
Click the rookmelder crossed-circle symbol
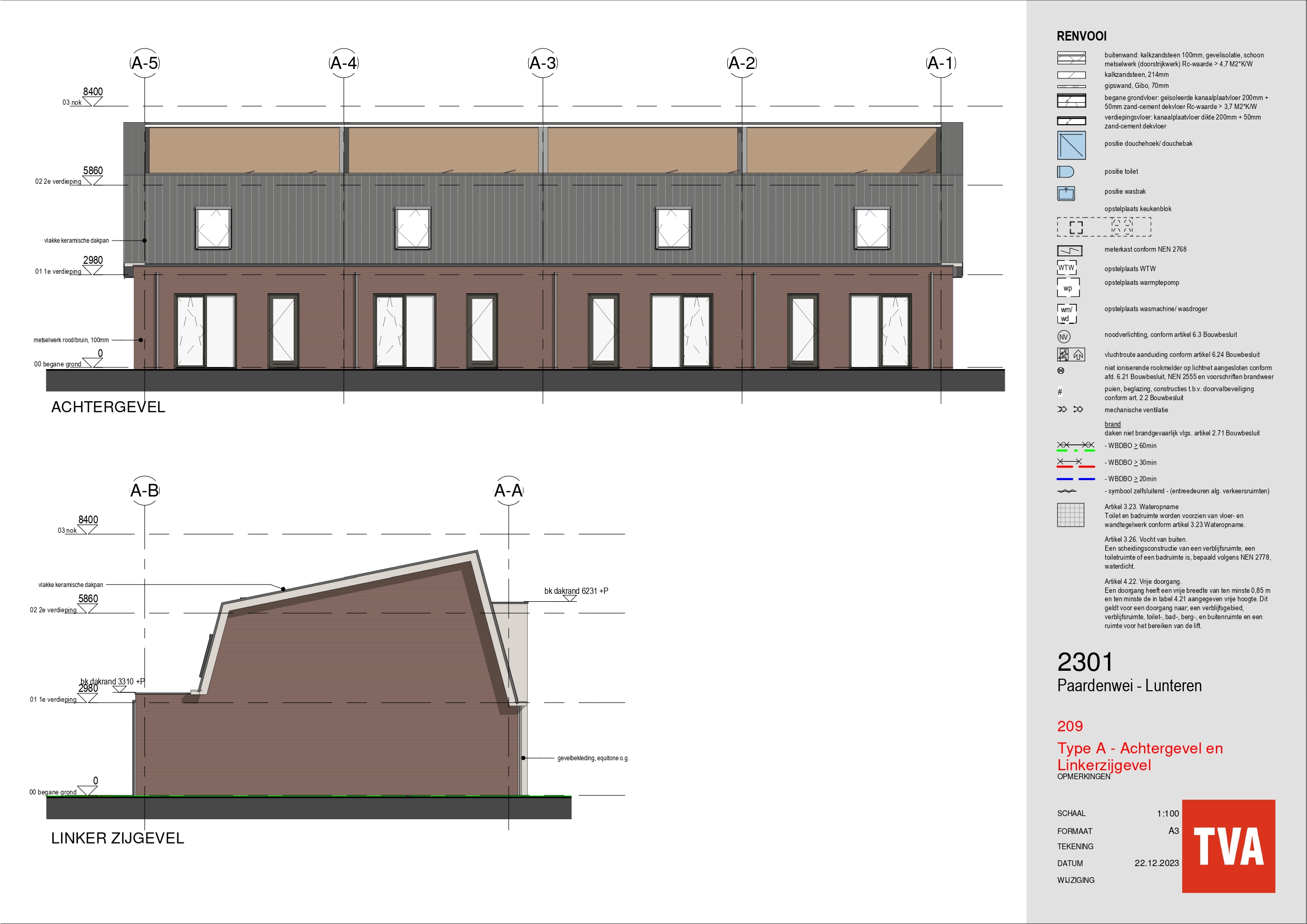(1061, 371)
